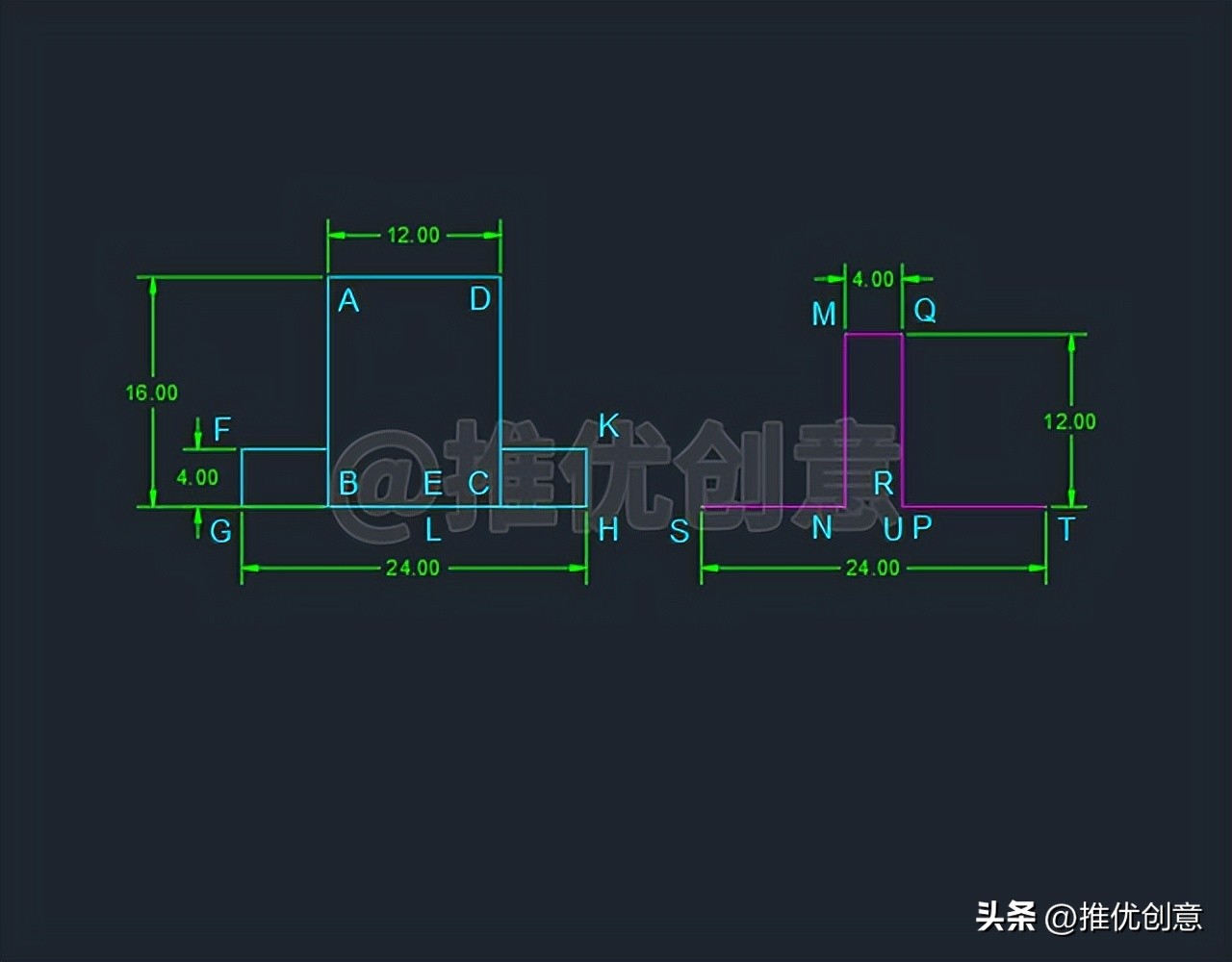Select the point labeled Q
The height and width of the screenshot is (962, 1232).
(925, 310)
